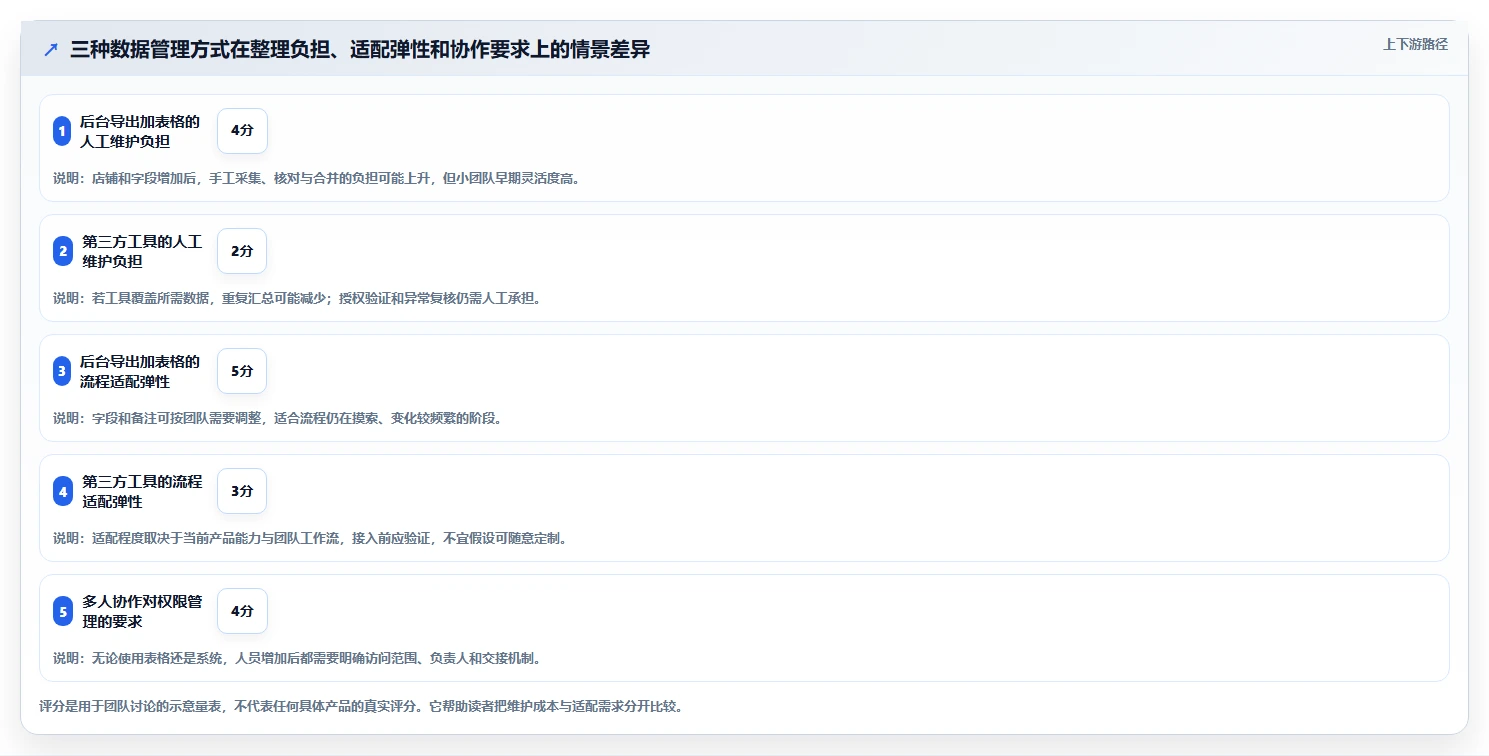Click the description starting 说明：无论使用表格还是系统

tap(297, 658)
